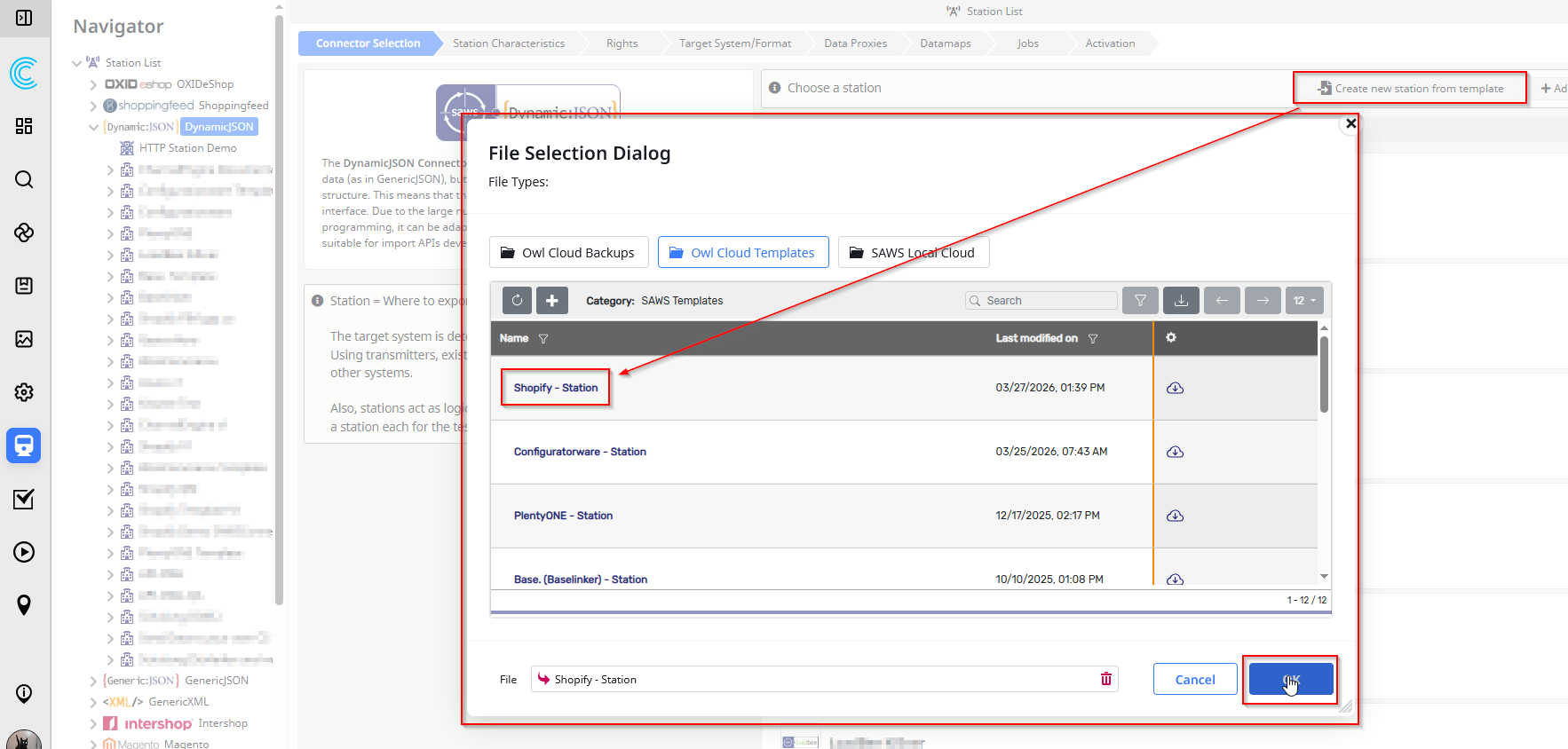1568x749 pixels.
Task: Select the Connector Selection step
Action: pyautogui.click(x=368, y=43)
